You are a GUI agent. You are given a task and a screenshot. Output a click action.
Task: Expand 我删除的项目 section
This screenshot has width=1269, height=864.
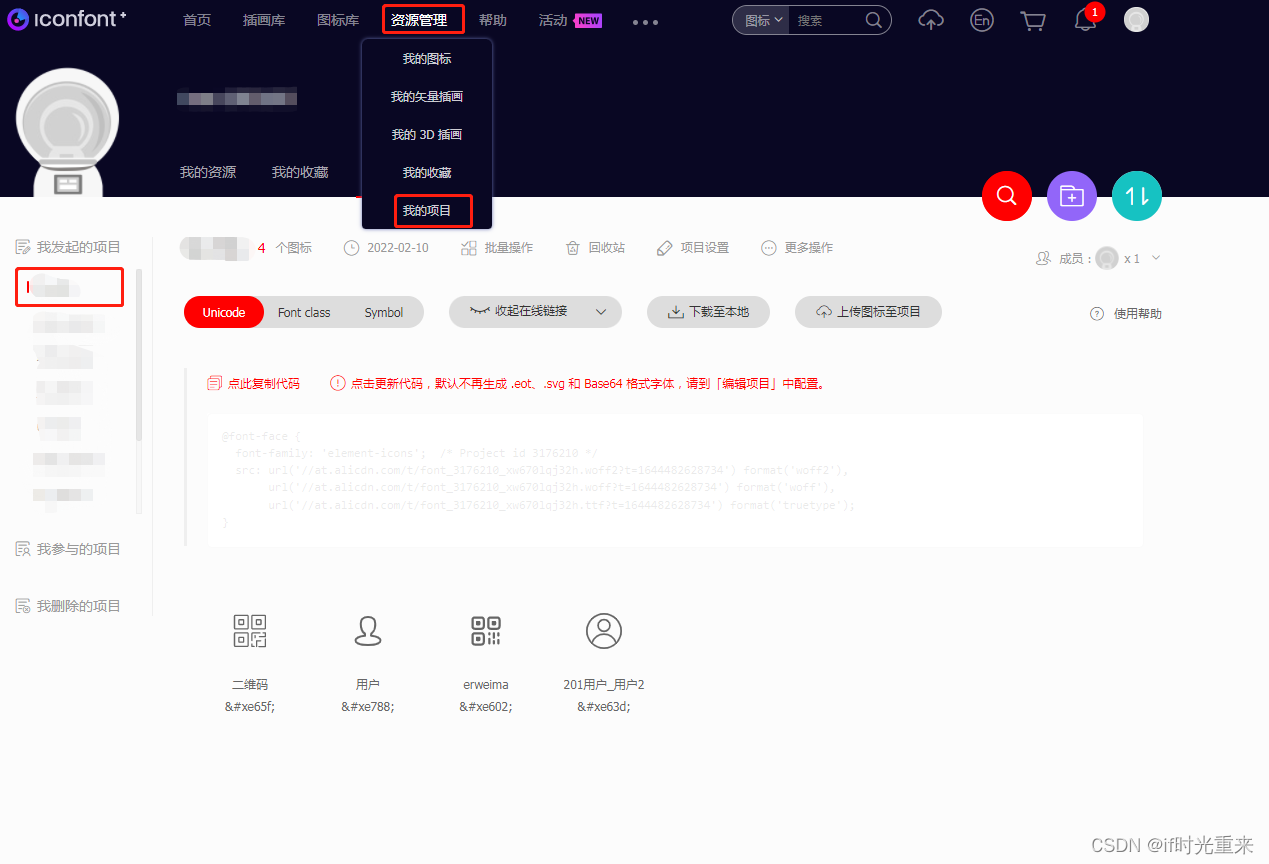click(x=69, y=606)
